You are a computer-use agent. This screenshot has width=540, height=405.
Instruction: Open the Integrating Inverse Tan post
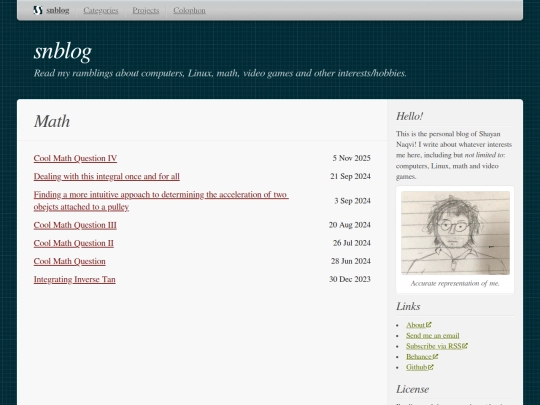74,279
